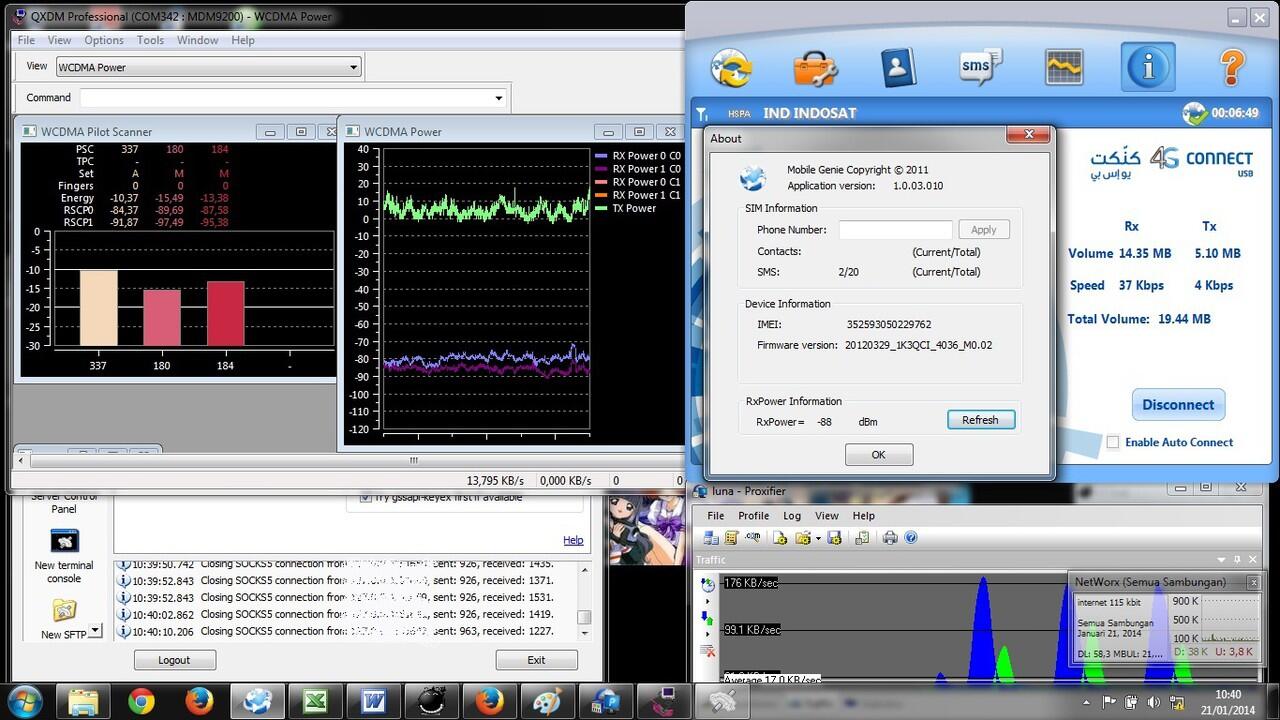
Task: Click the Phone Number input field
Action: (895, 230)
